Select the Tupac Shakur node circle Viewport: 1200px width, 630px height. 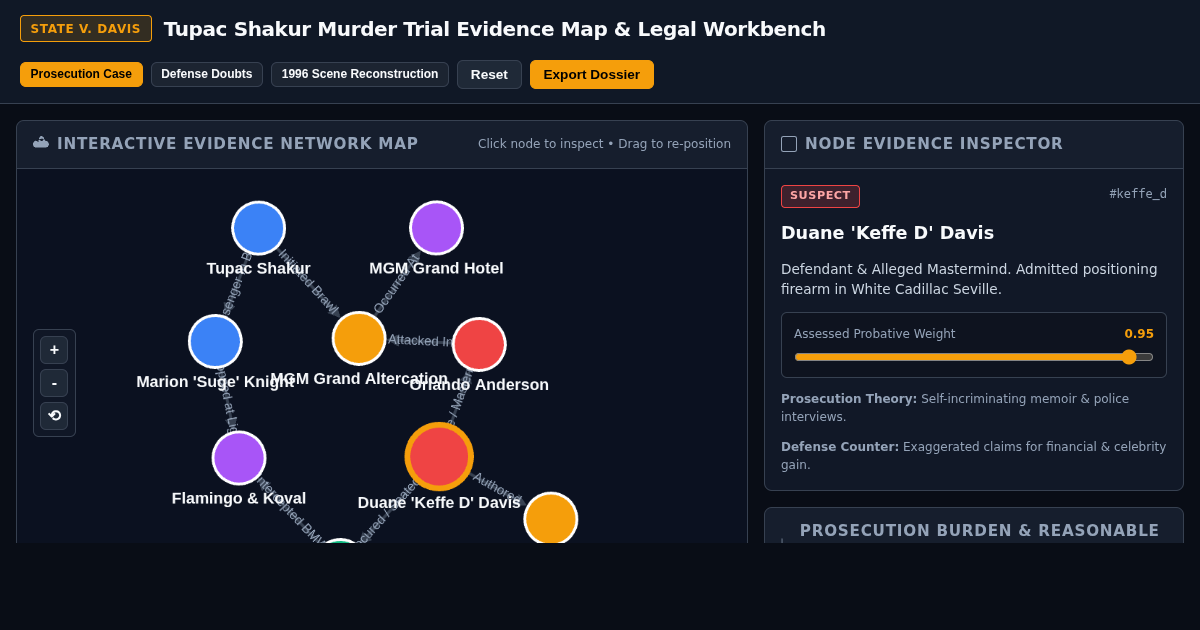259,228
